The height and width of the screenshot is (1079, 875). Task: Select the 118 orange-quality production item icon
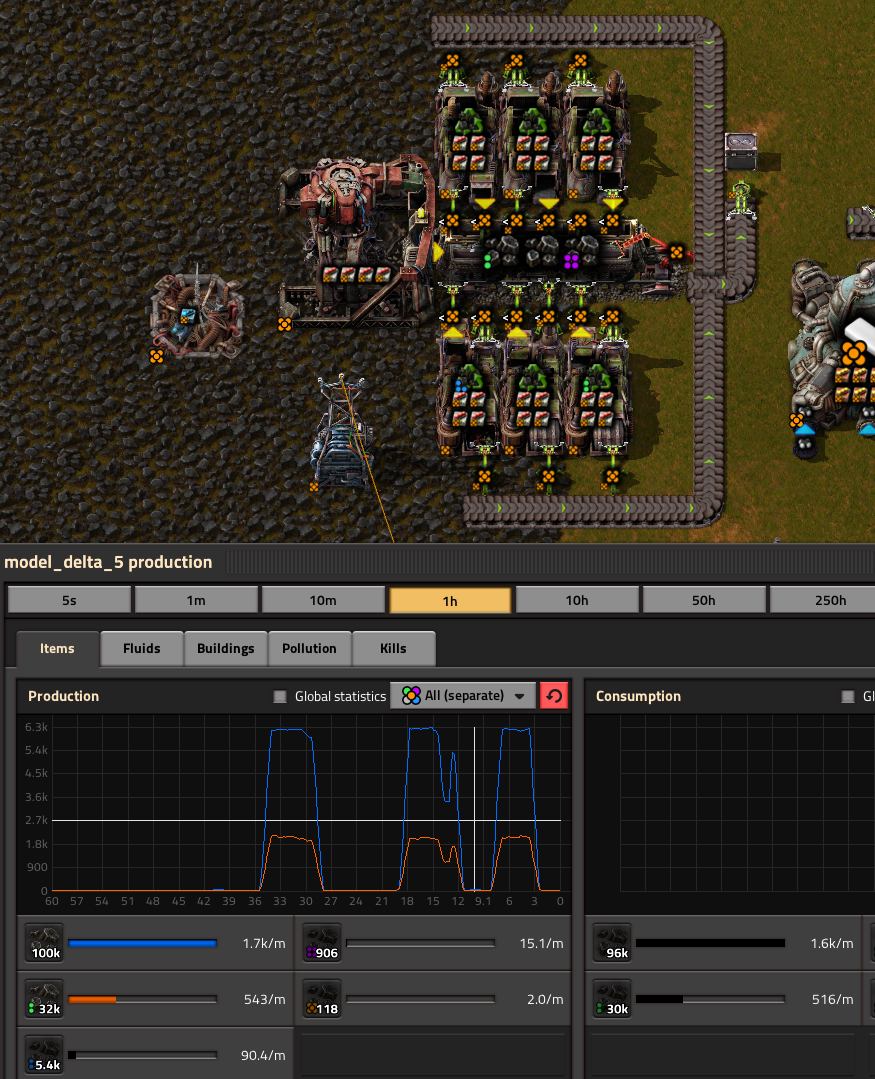tap(323, 998)
